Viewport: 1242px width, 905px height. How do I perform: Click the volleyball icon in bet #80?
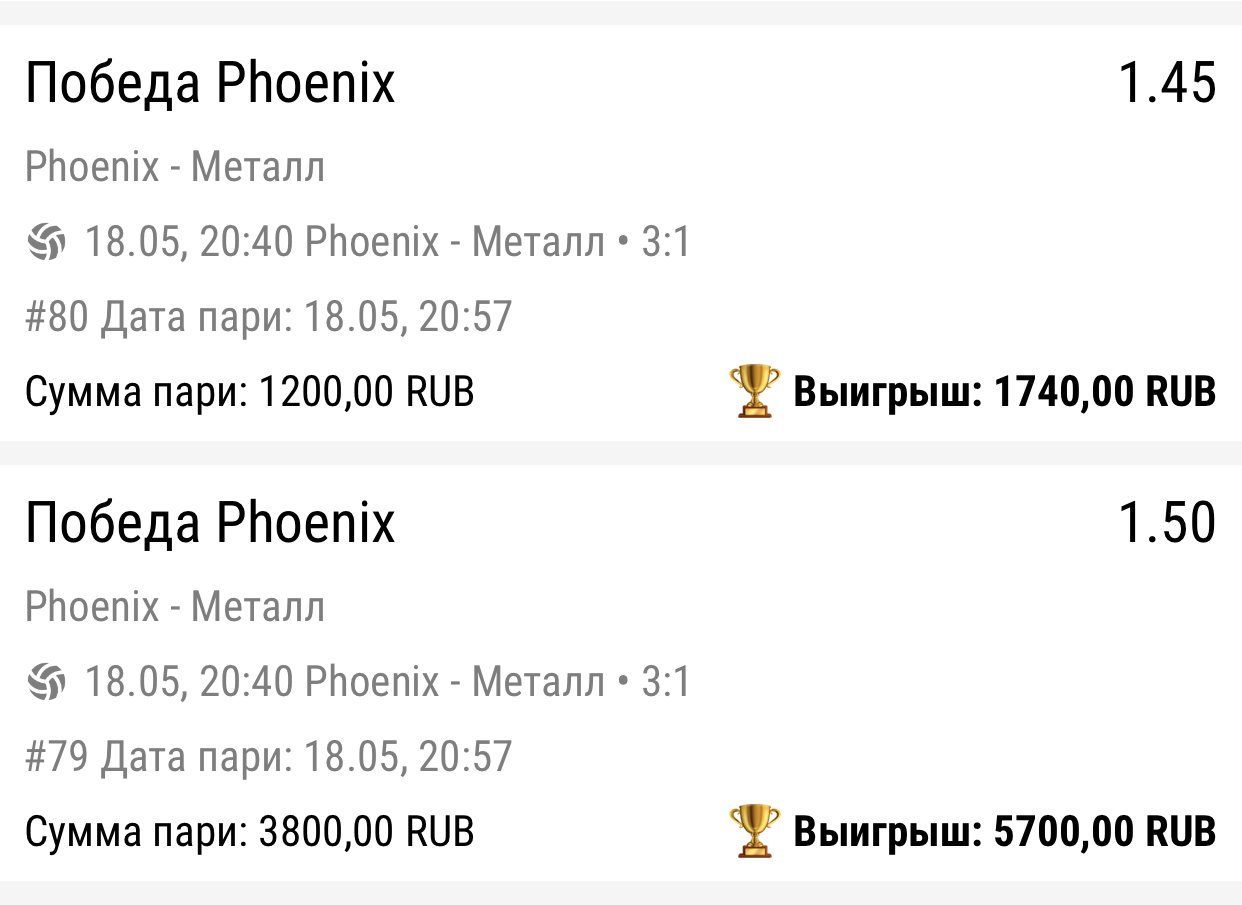click(46, 243)
